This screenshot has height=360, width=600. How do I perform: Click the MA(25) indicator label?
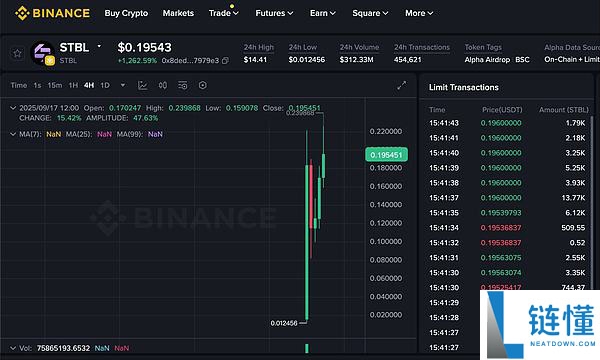pos(79,134)
